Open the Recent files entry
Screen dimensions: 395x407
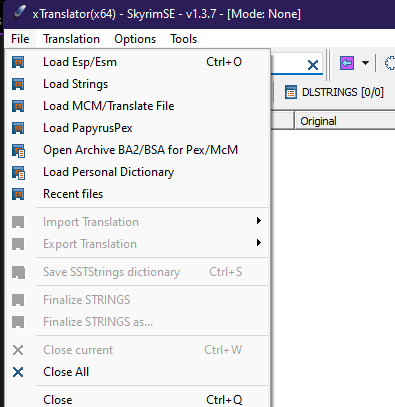(x=137, y=194)
